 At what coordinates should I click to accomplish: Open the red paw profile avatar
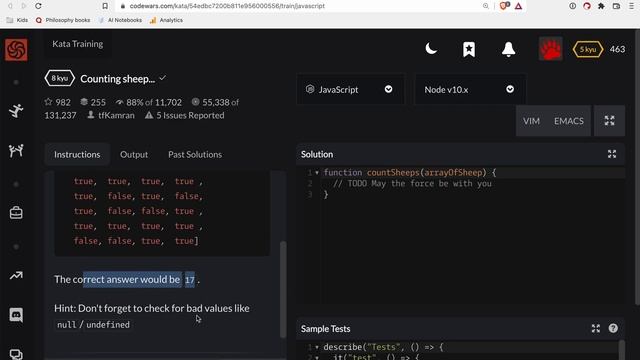(551, 49)
